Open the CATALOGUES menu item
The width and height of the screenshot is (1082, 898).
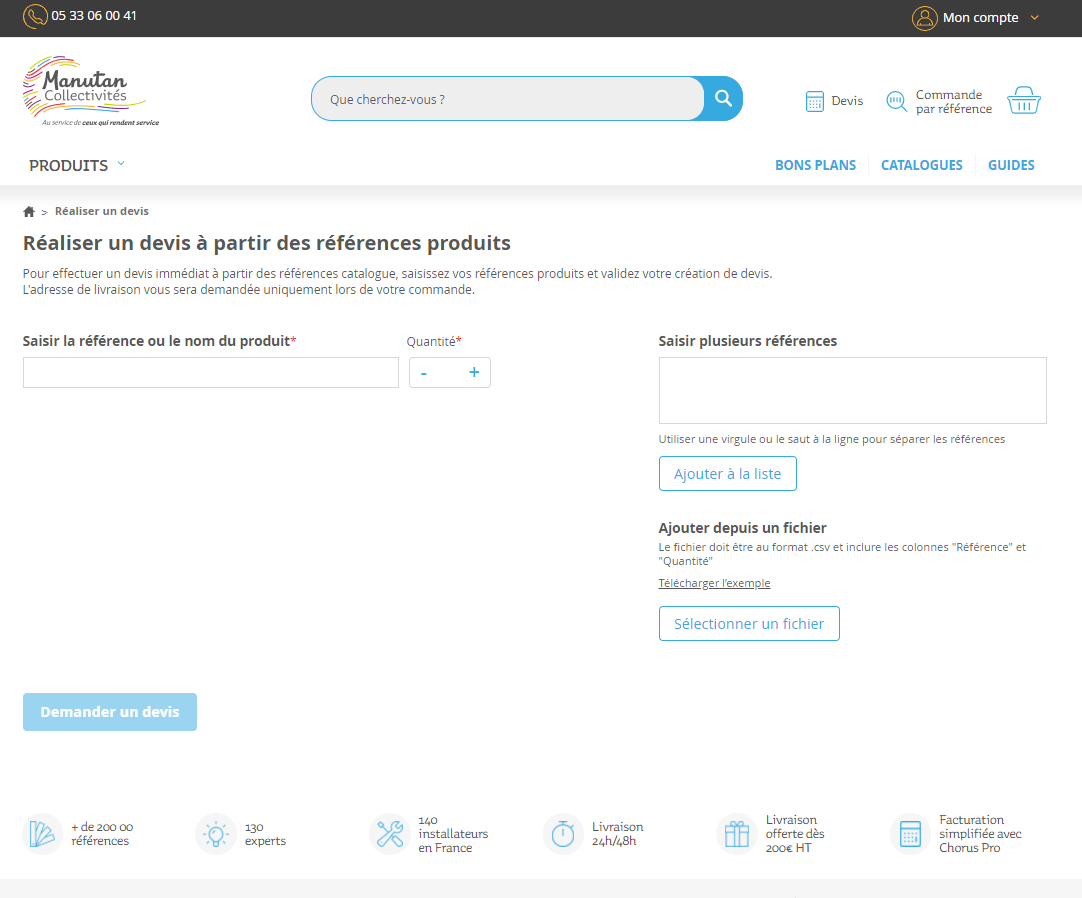[921, 165]
